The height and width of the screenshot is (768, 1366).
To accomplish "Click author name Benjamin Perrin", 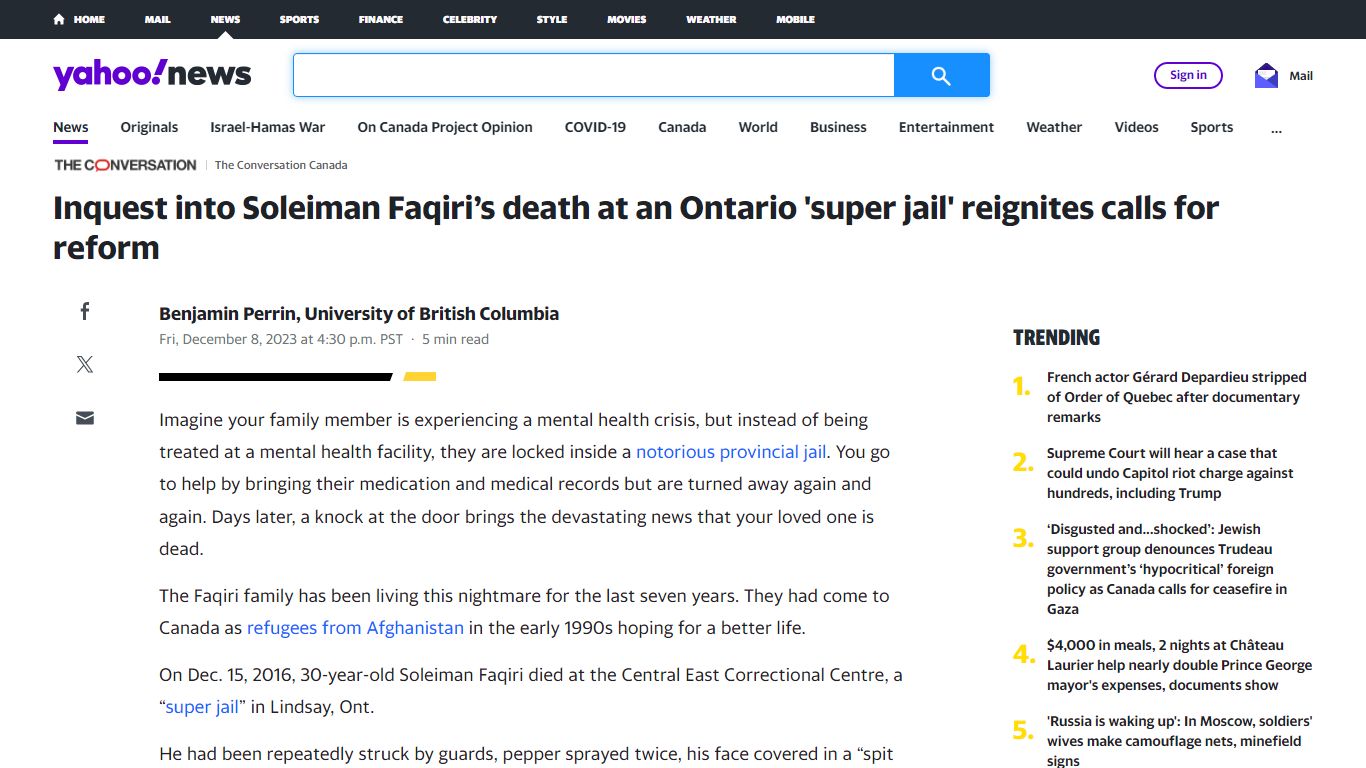I will pyautogui.click(x=359, y=314).
